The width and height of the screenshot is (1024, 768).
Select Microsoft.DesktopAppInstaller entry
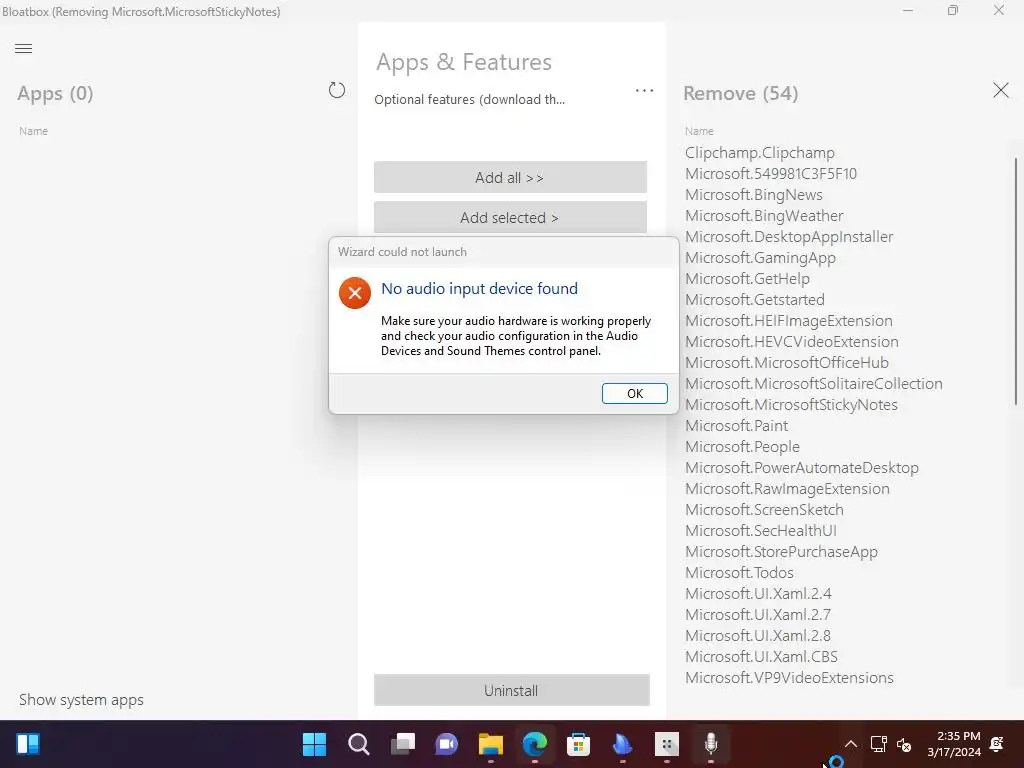click(x=789, y=236)
